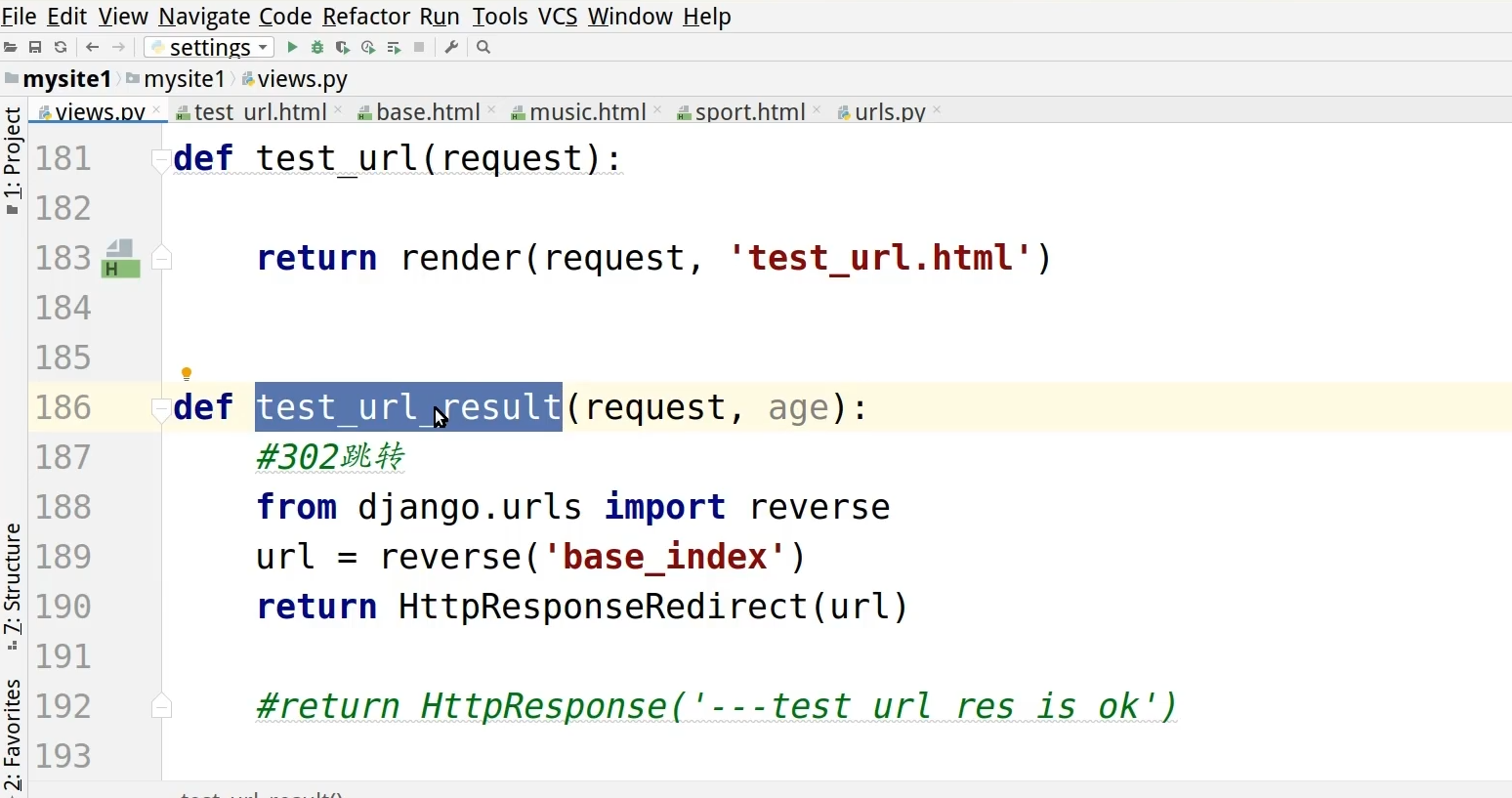This screenshot has height=798, width=1512.
Task: Close the test_url.html tab
Action: pyautogui.click(x=338, y=110)
